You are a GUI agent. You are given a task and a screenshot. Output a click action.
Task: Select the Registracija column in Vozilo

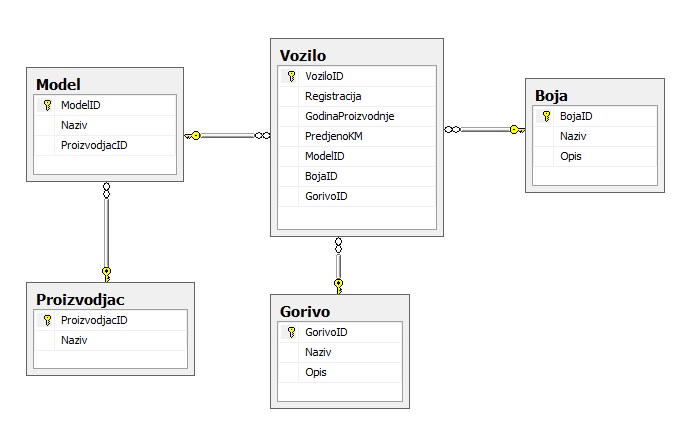(333, 96)
